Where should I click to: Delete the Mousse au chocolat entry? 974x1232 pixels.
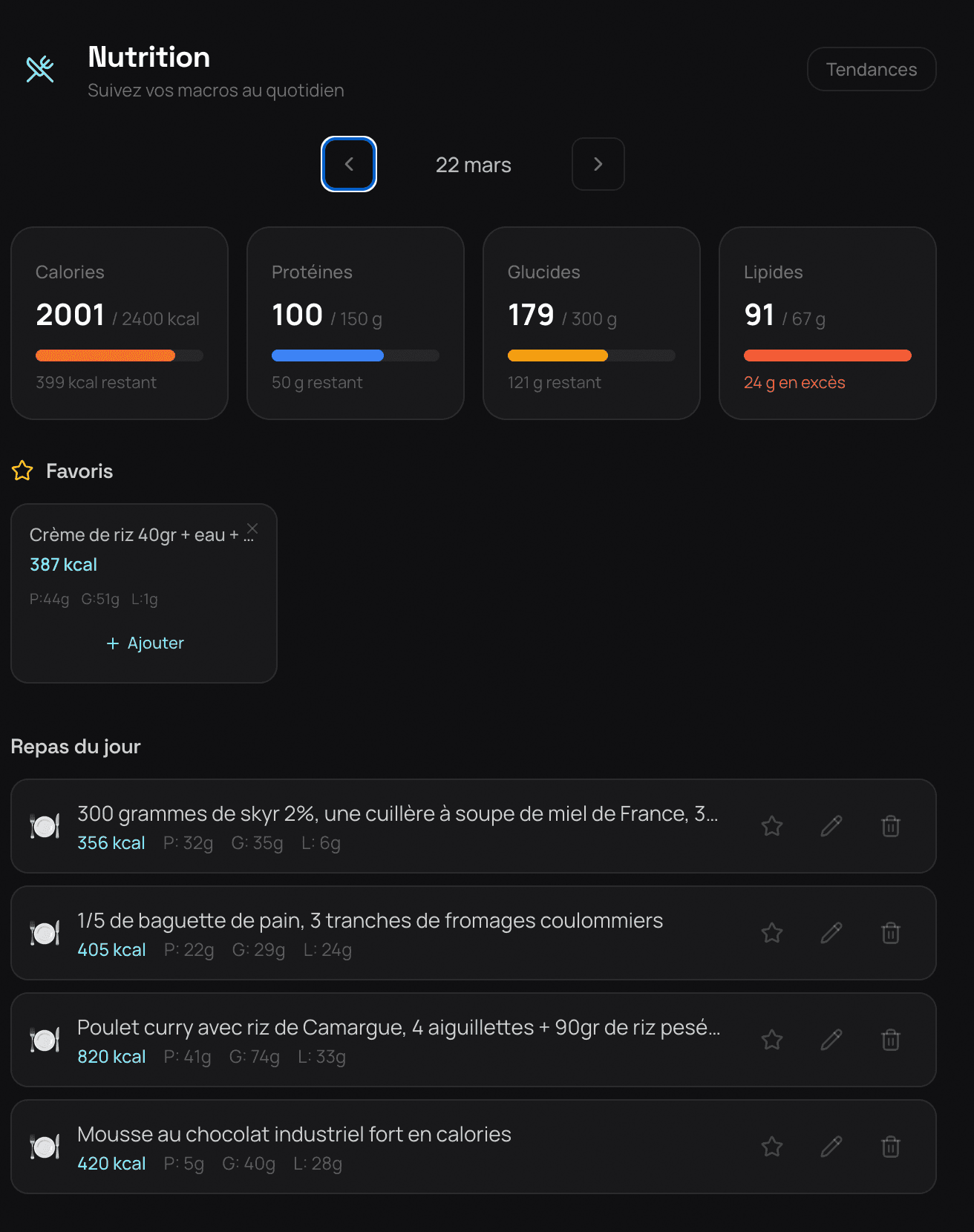pyautogui.click(x=891, y=1147)
